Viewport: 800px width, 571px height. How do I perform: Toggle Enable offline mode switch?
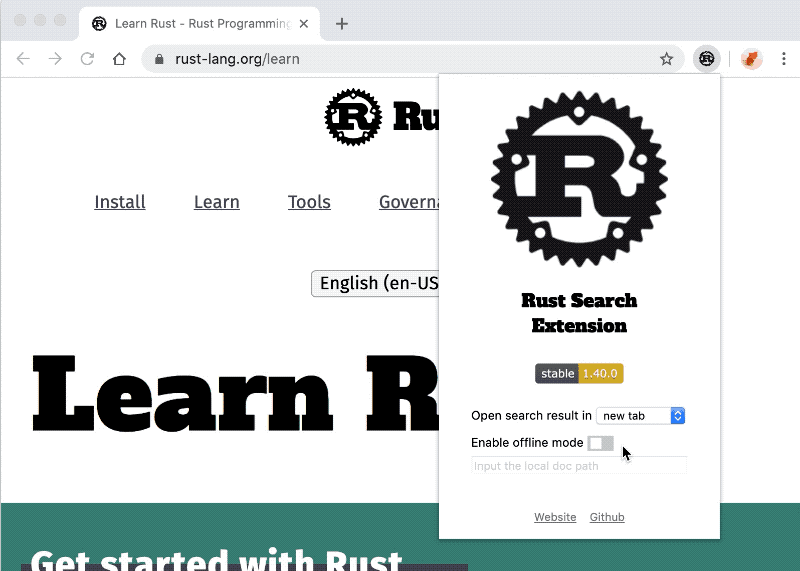pos(601,443)
